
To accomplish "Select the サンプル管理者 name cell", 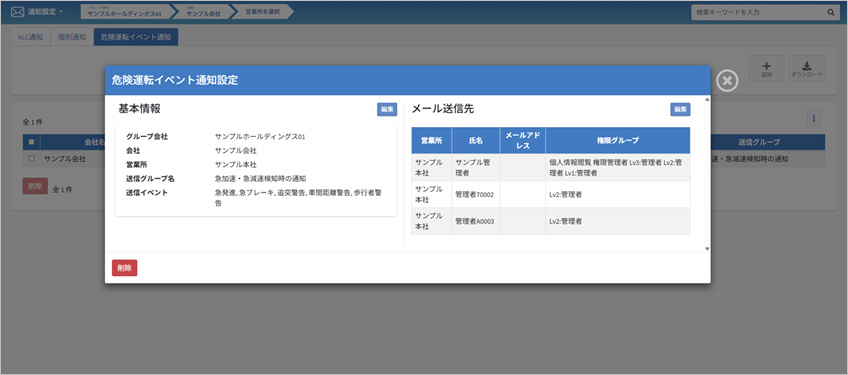I will 476,168.
